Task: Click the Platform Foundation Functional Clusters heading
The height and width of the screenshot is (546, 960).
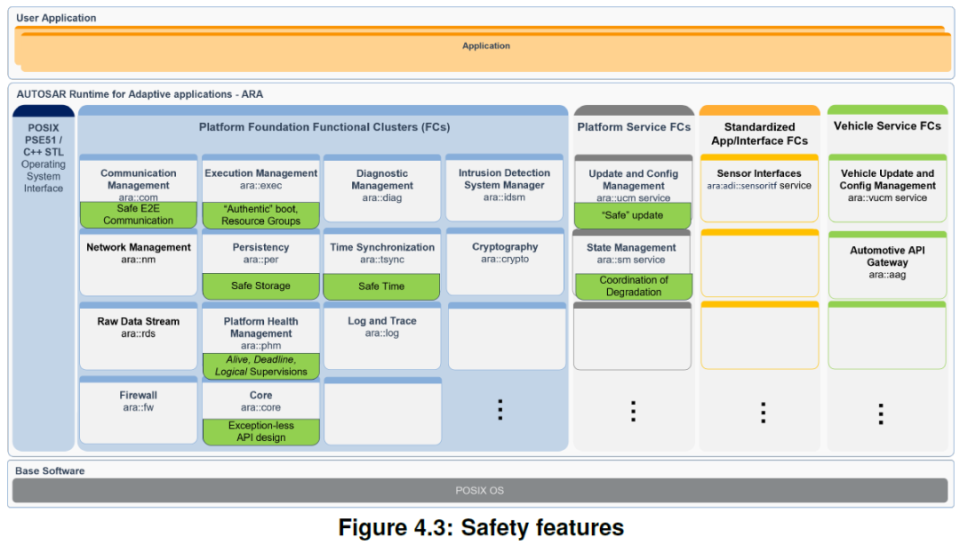Action: (324, 127)
